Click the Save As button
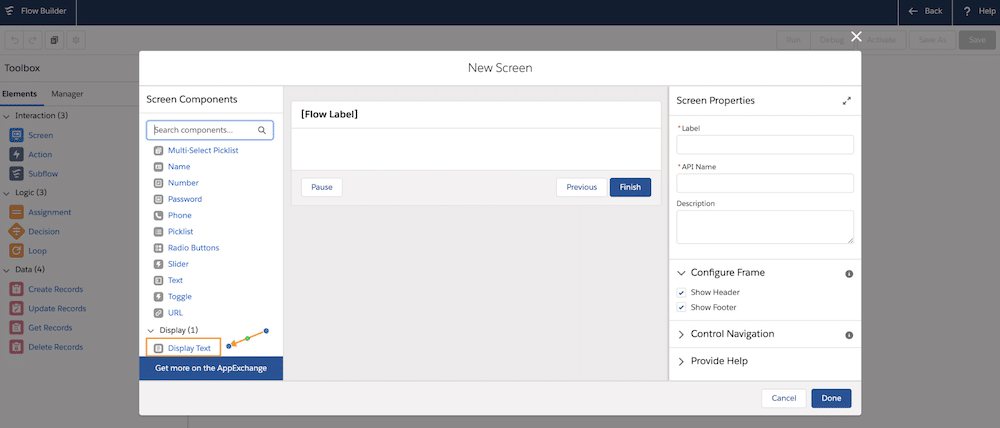 click(x=932, y=40)
